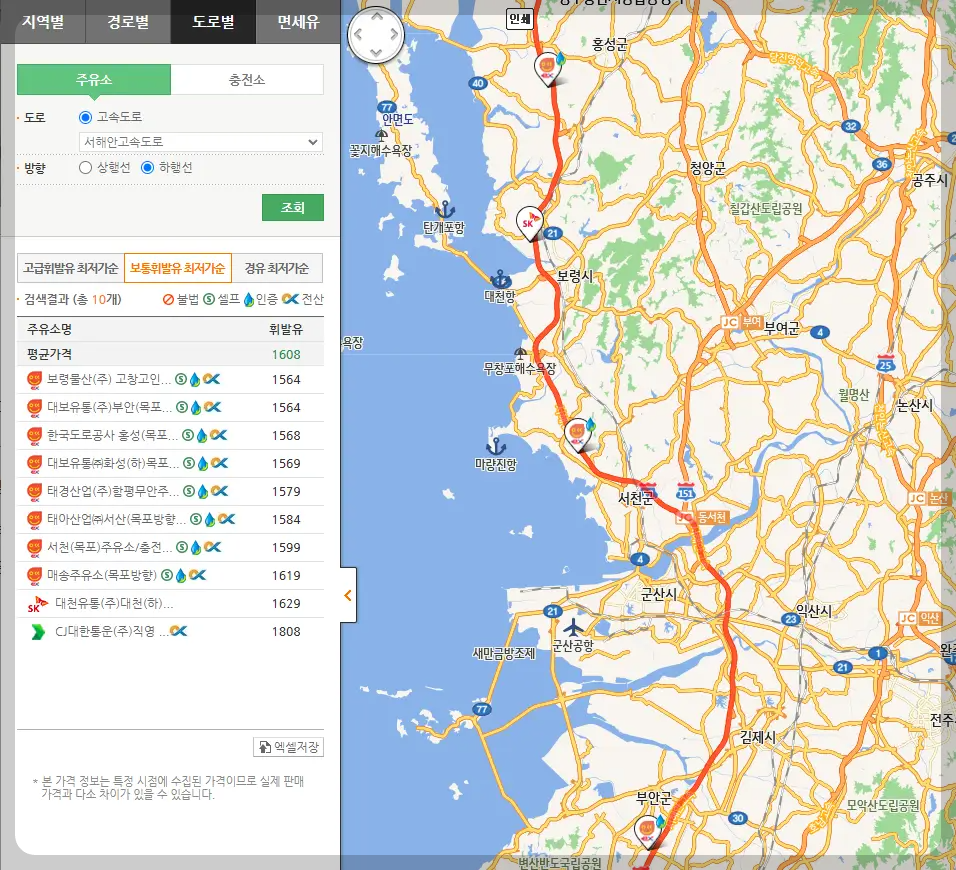
Task: Click the 엑셀저장 export button
Action: tap(288, 747)
